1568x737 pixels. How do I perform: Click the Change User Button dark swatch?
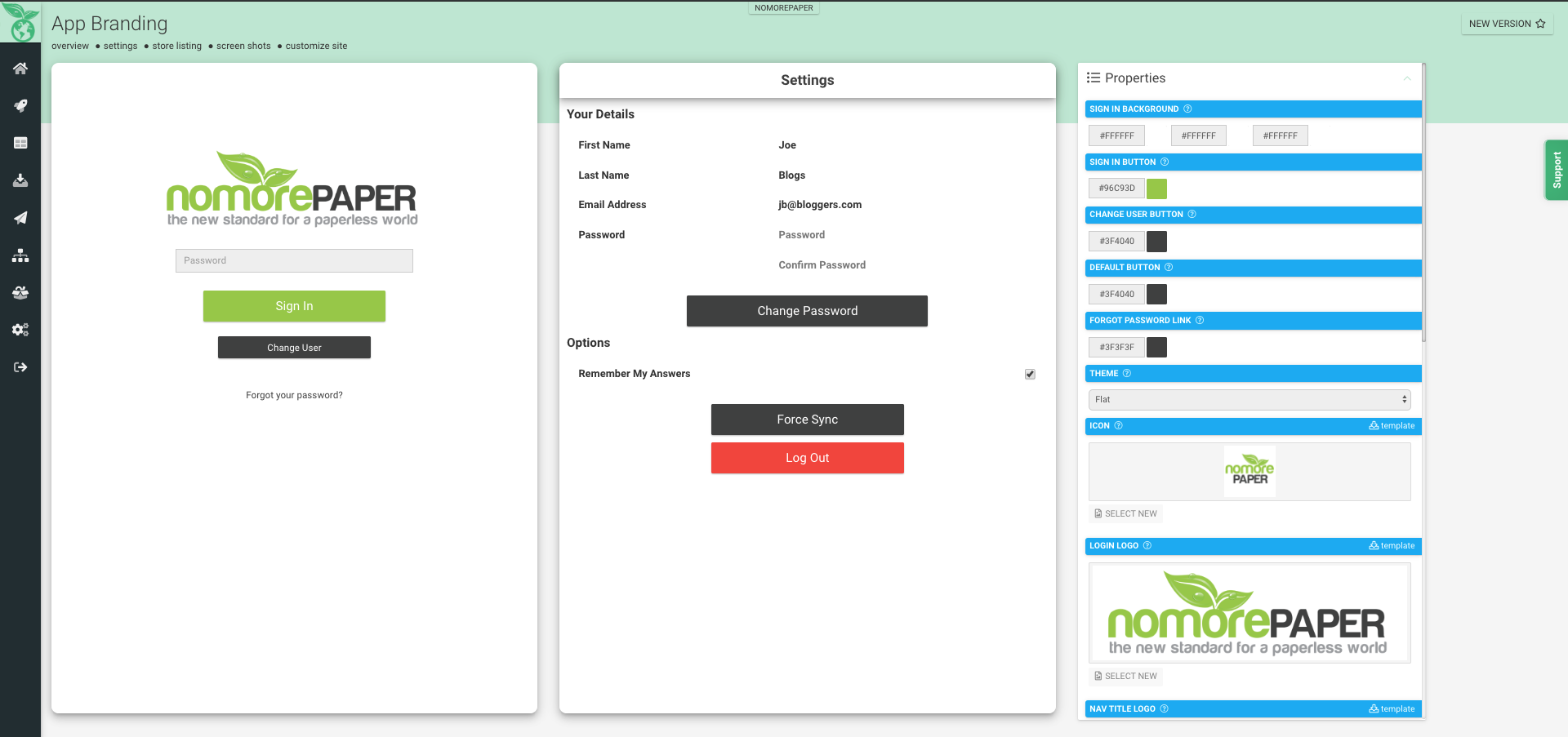click(1156, 242)
